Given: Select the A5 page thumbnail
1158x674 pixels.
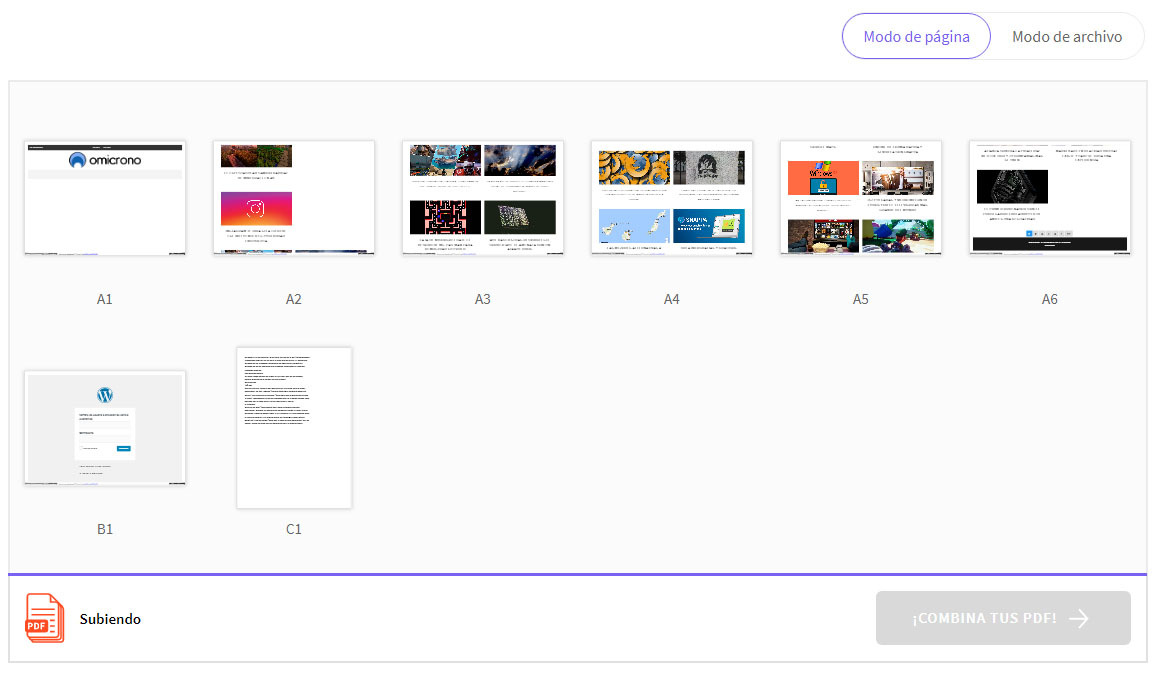Looking at the screenshot, I should pyautogui.click(x=861, y=198).
